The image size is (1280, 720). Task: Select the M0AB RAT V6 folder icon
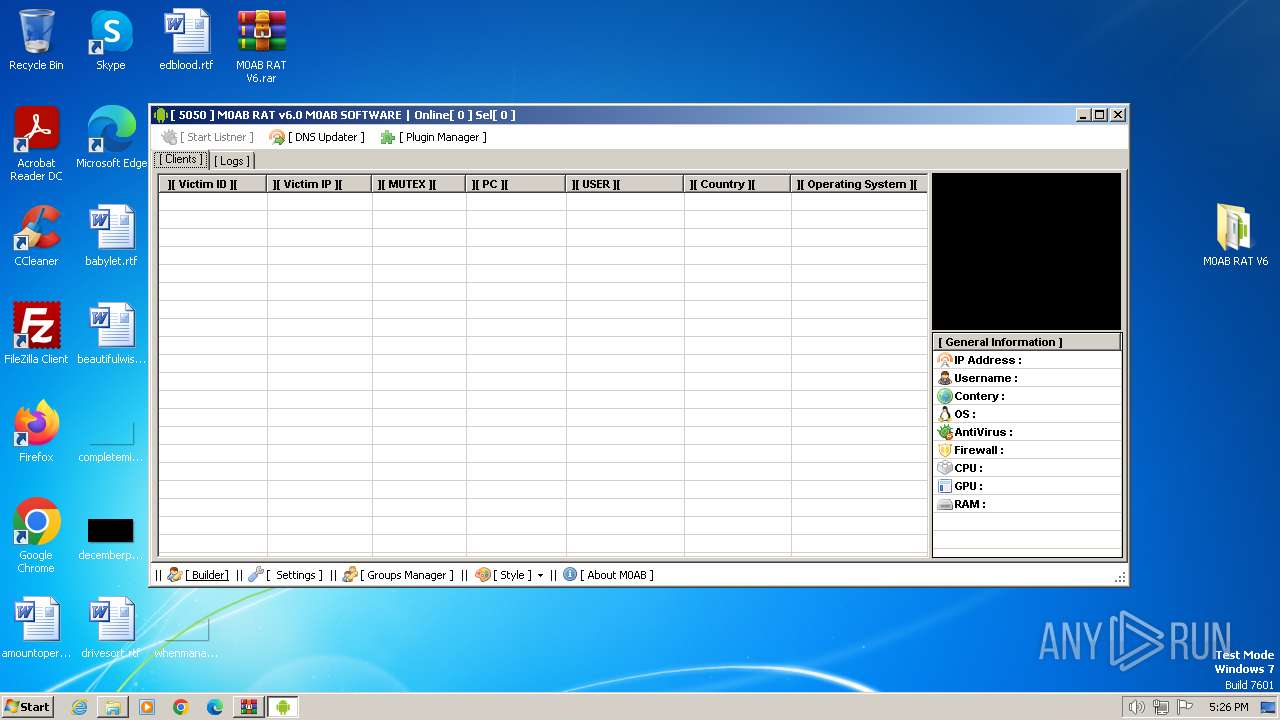(x=1235, y=234)
